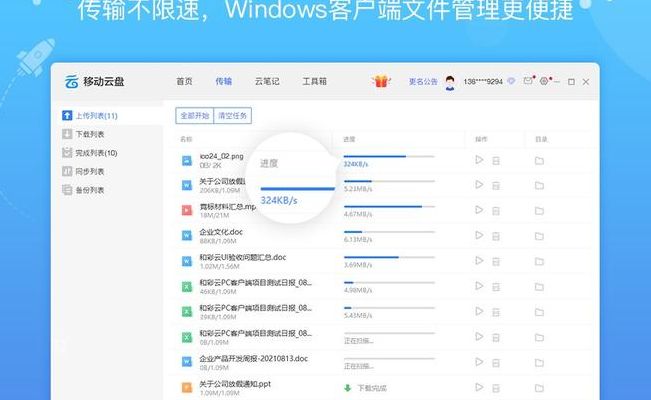Delete the 5.23MB/s upload task

pyautogui.click(x=496, y=185)
